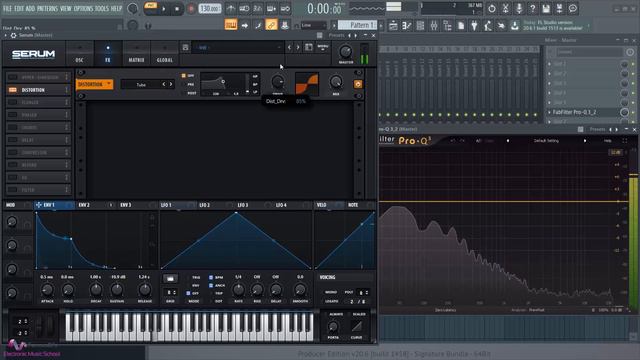Toggle the orange typing keyboard to piano icon
640x360 pixels.
click(x=231, y=25)
